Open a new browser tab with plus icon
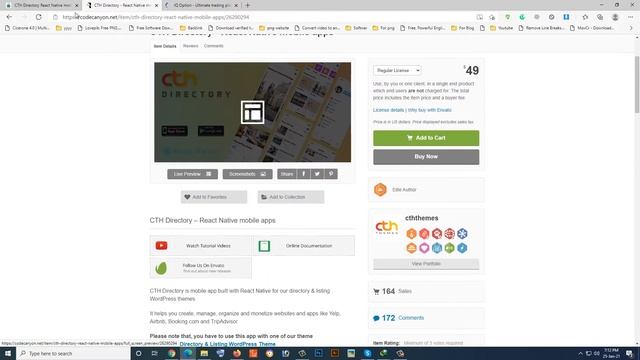 click(247, 5)
